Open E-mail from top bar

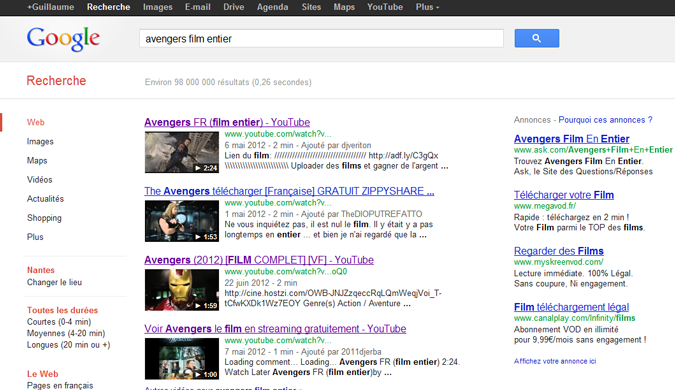click(x=198, y=7)
